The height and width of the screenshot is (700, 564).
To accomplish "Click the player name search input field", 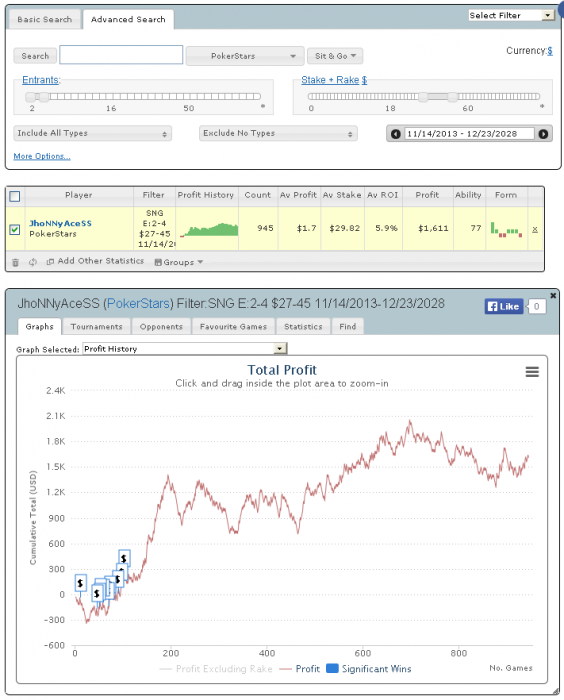I will [121, 55].
